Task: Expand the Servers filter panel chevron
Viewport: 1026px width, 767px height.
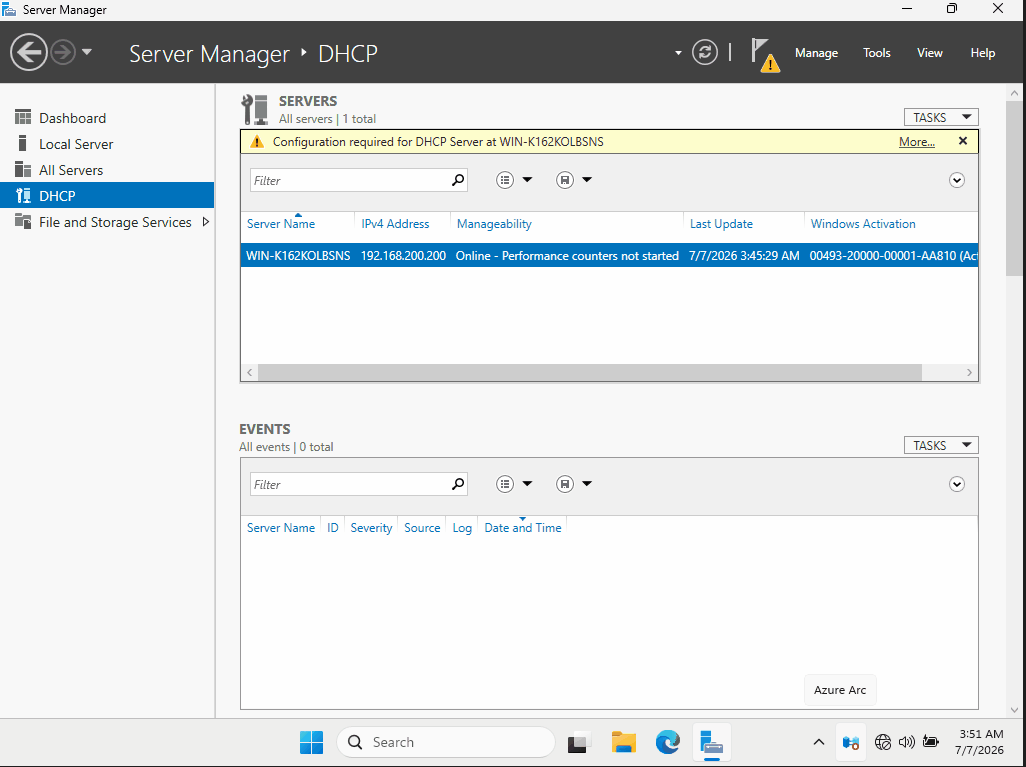Action: [957, 180]
